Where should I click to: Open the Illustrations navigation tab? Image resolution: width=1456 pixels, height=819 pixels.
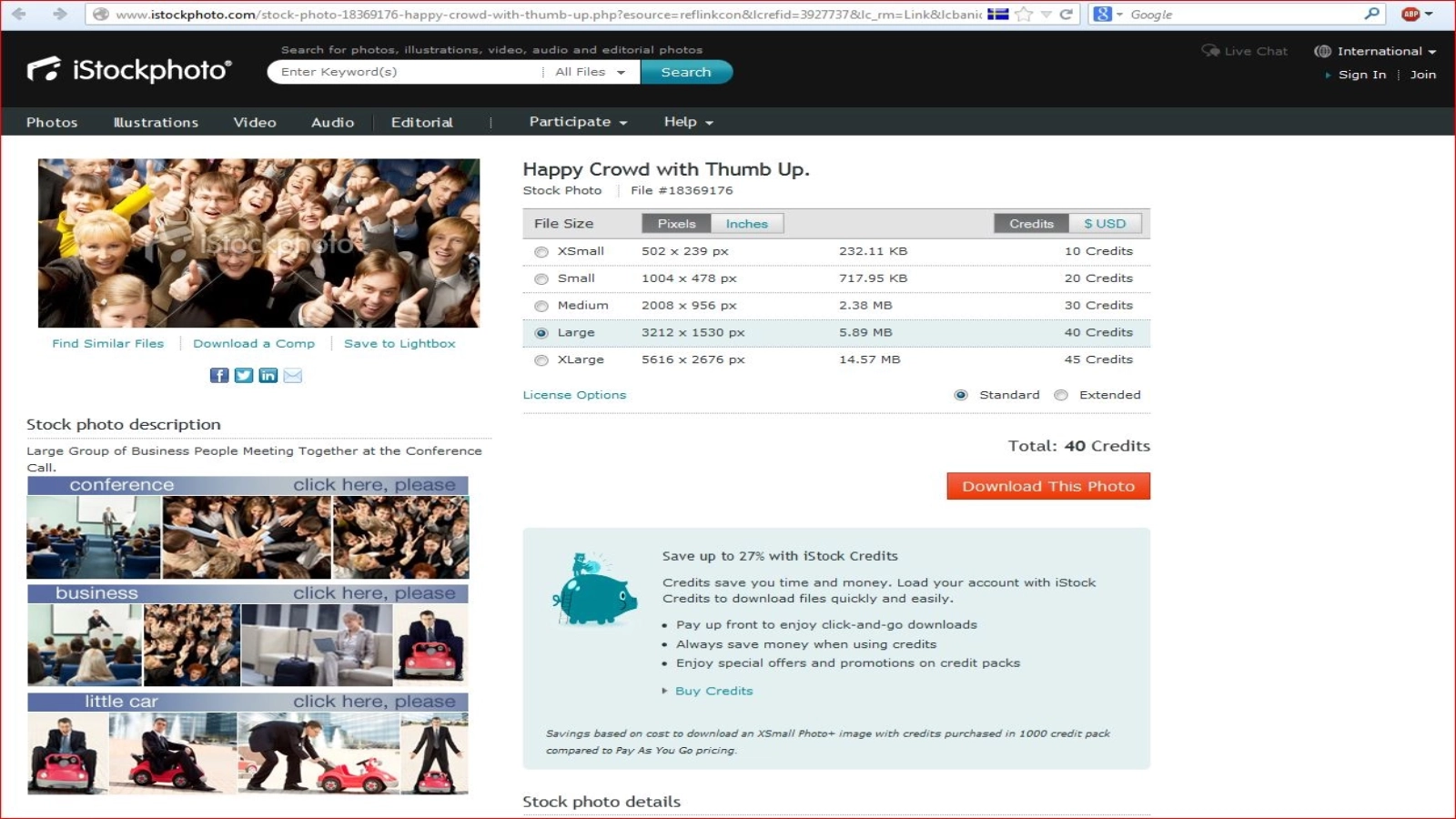[x=156, y=122]
